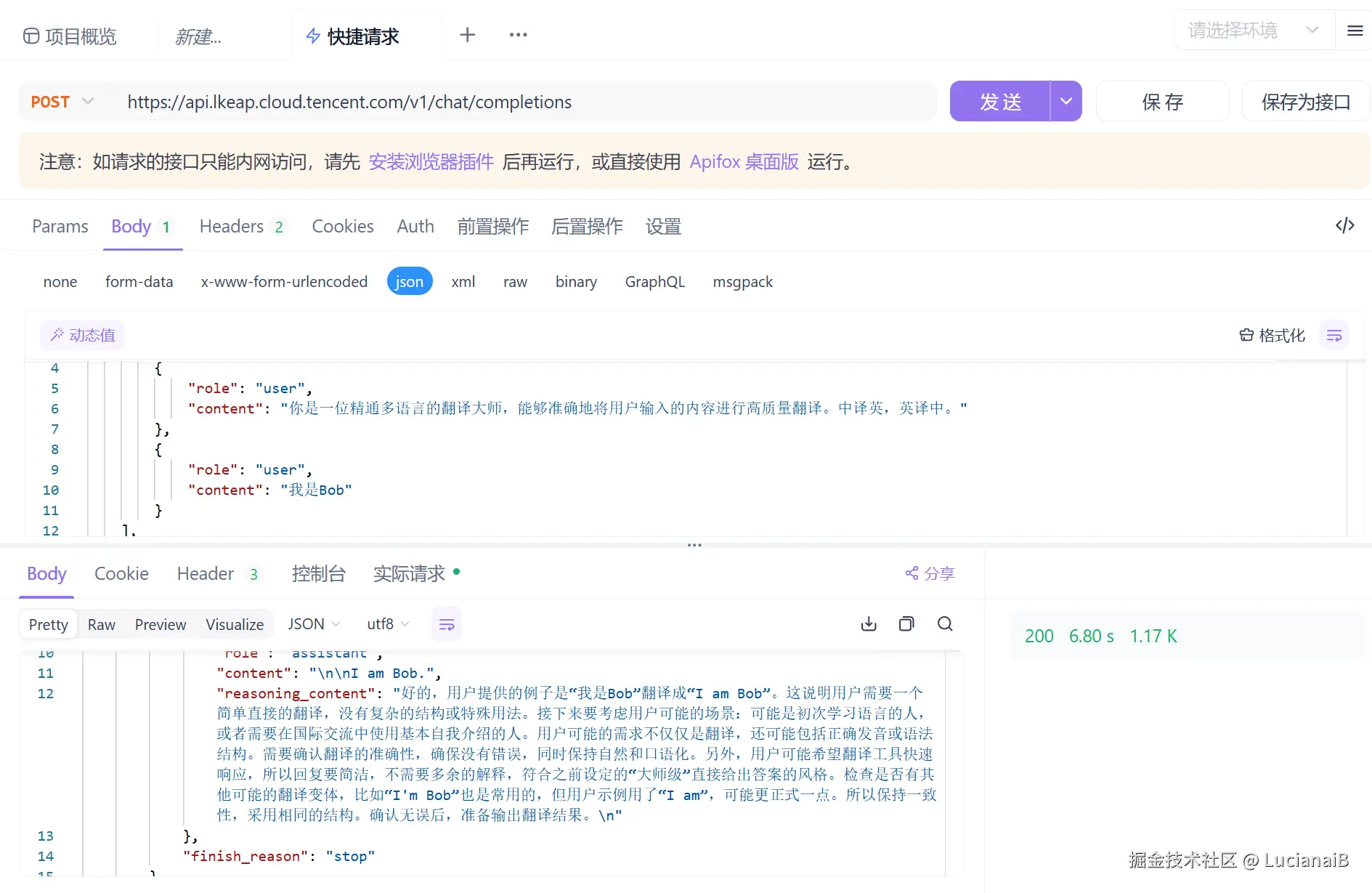This screenshot has width=1372, height=893.
Task: Switch response view to Pretty
Action: click(49, 625)
